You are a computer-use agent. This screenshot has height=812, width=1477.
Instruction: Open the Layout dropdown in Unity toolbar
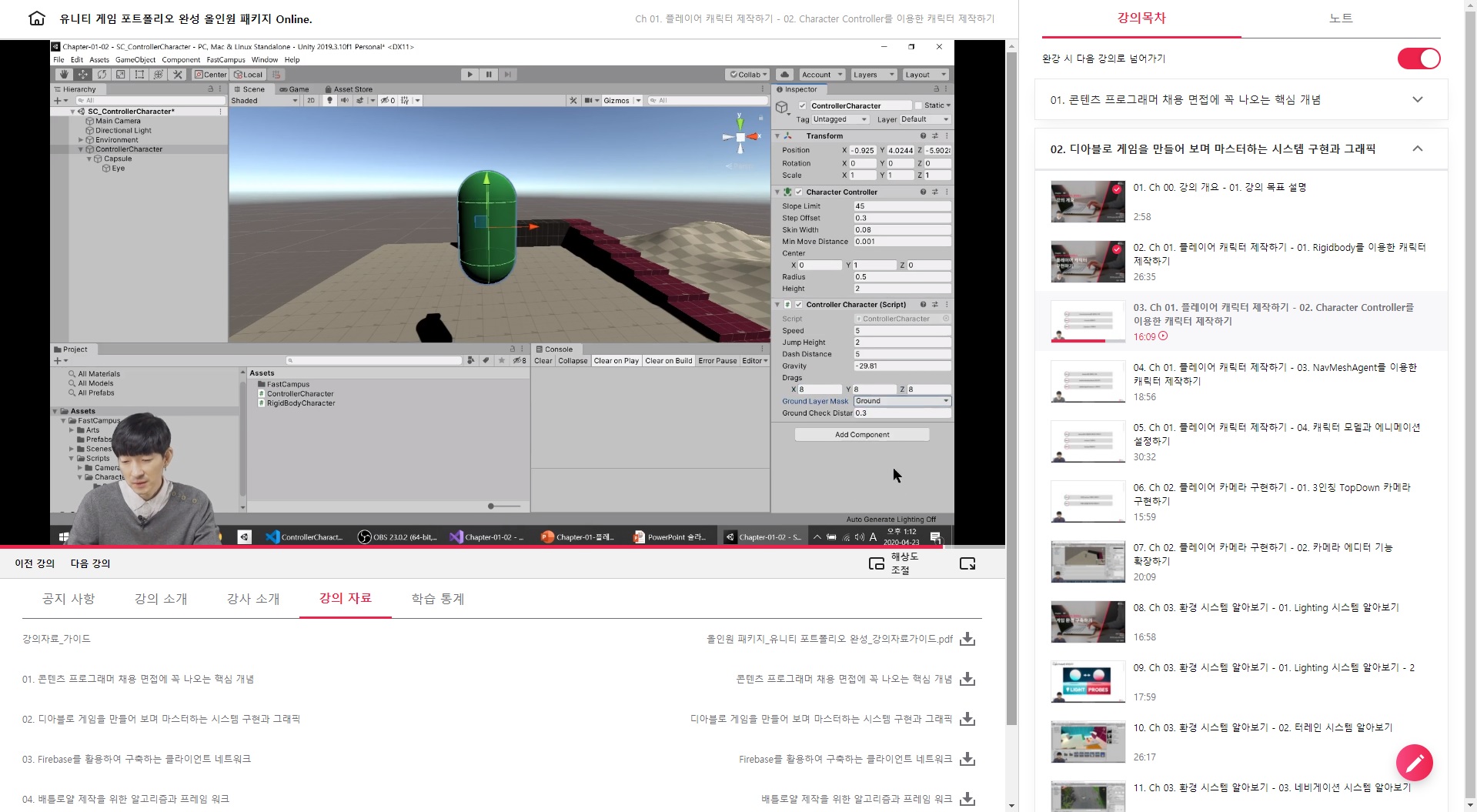click(x=925, y=75)
